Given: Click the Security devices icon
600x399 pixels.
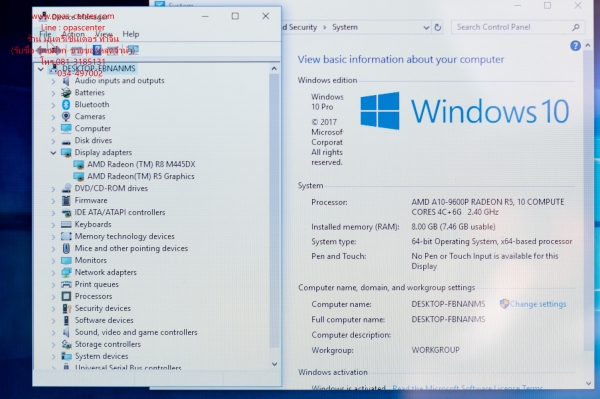Looking at the screenshot, I should point(66,308).
